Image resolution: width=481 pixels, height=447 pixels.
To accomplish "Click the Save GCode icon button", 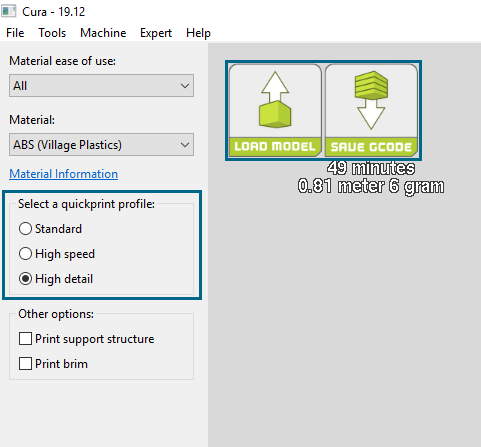I will [x=371, y=110].
